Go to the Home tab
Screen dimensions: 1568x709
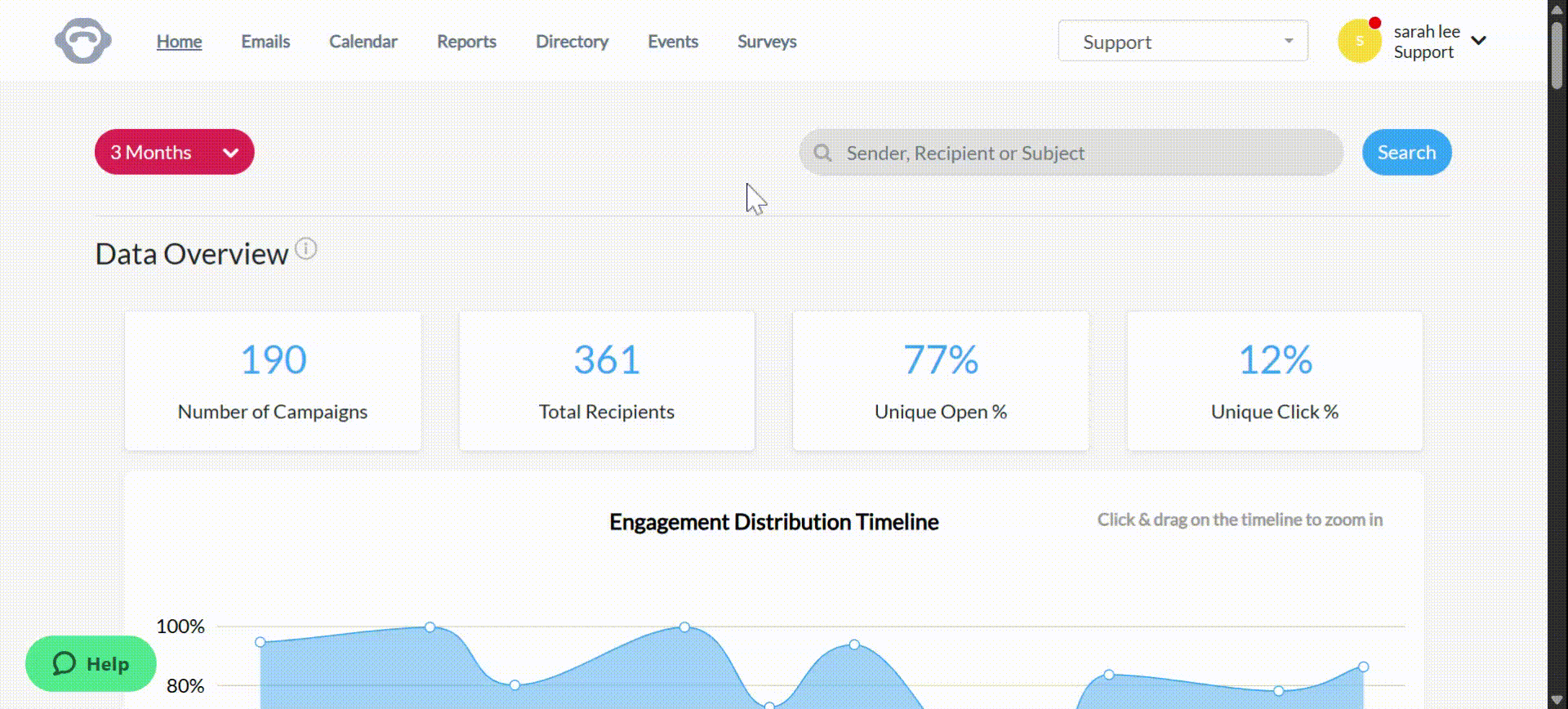[x=179, y=41]
